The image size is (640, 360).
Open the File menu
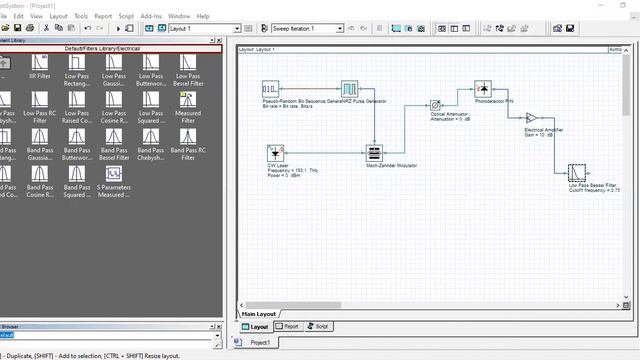(3, 16)
